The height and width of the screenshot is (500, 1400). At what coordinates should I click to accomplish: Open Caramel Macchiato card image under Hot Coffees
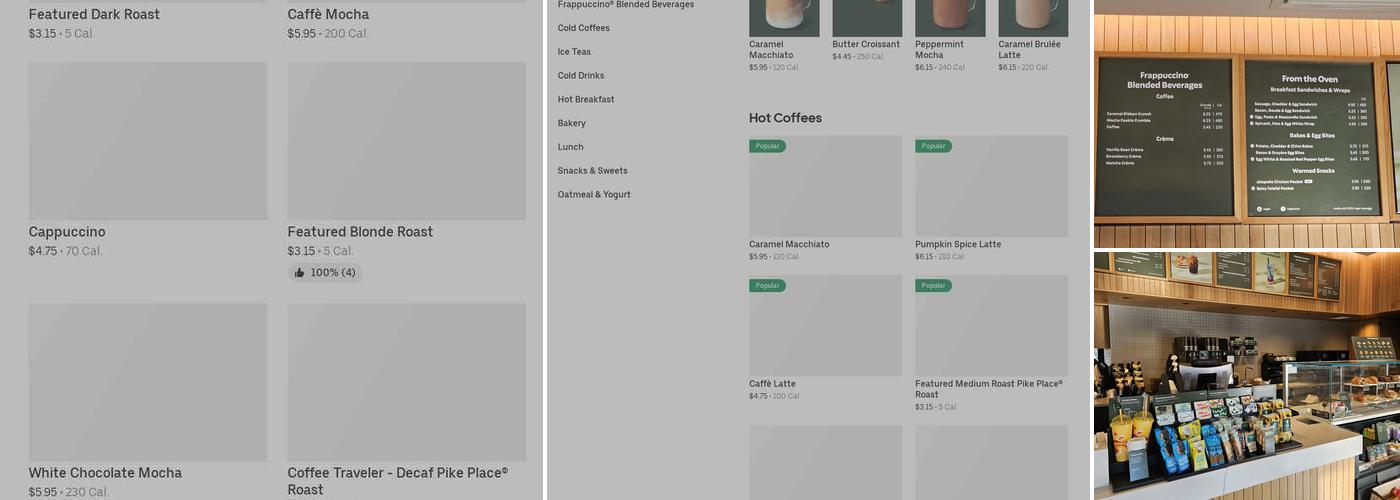pyautogui.click(x=826, y=186)
